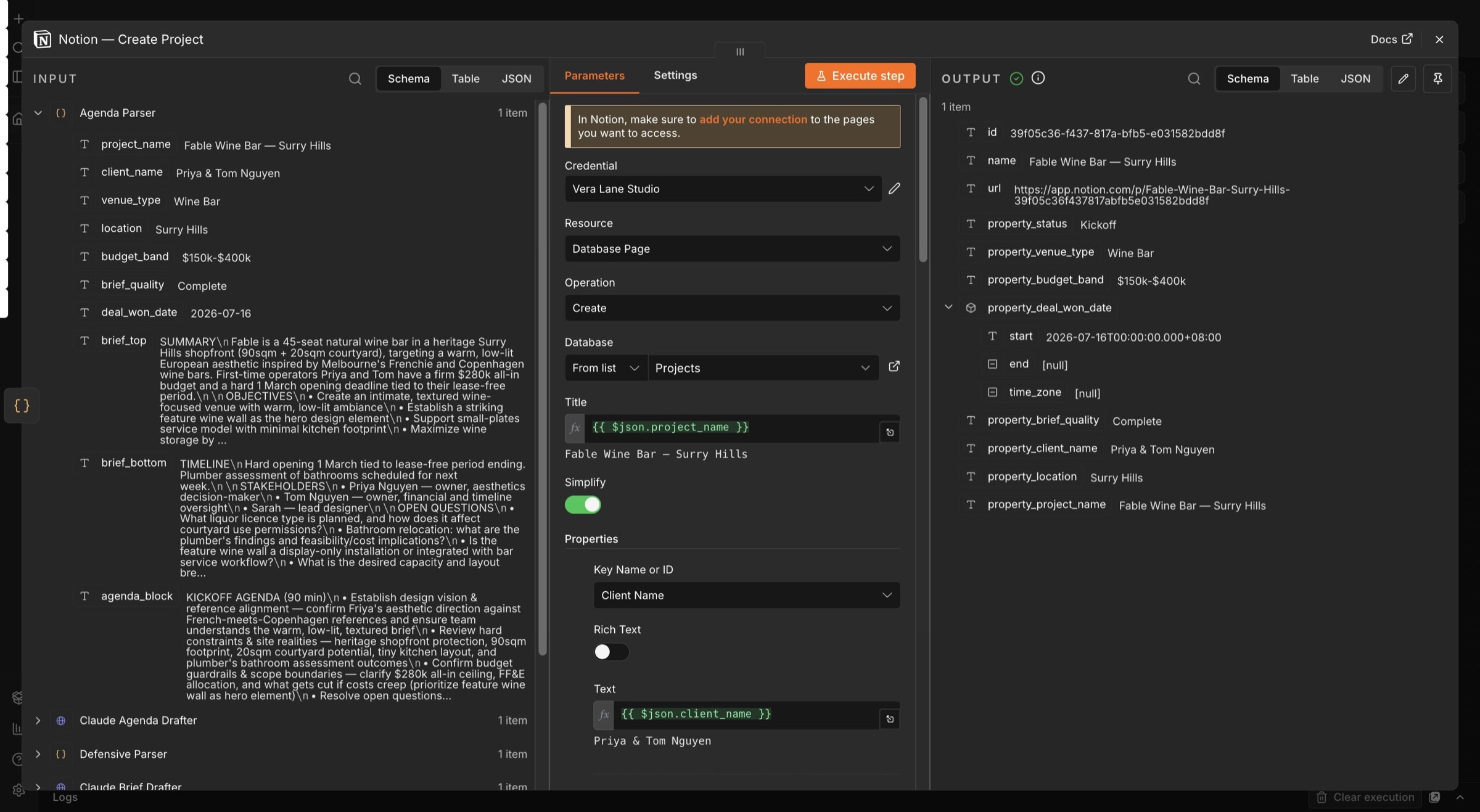Open the INPUT panel search icon
The image size is (1480, 812).
pos(355,78)
